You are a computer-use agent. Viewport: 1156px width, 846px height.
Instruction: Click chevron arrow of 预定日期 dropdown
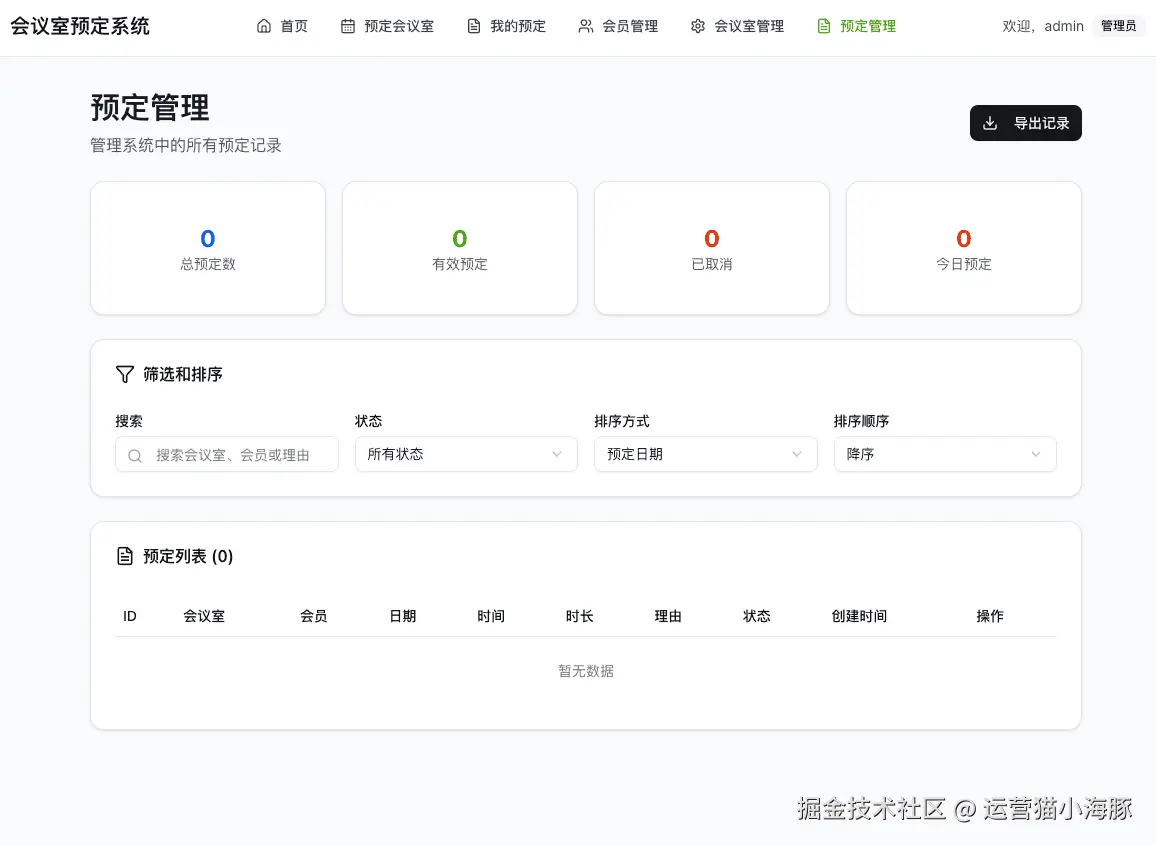click(796, 454)
